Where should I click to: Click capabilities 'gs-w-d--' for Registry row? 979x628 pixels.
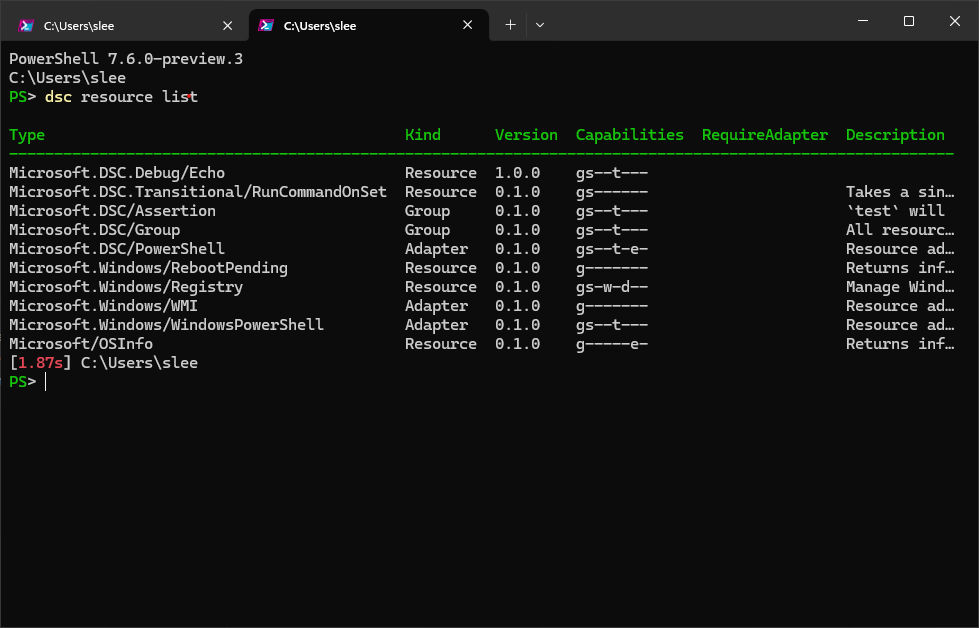pos(612,287)
